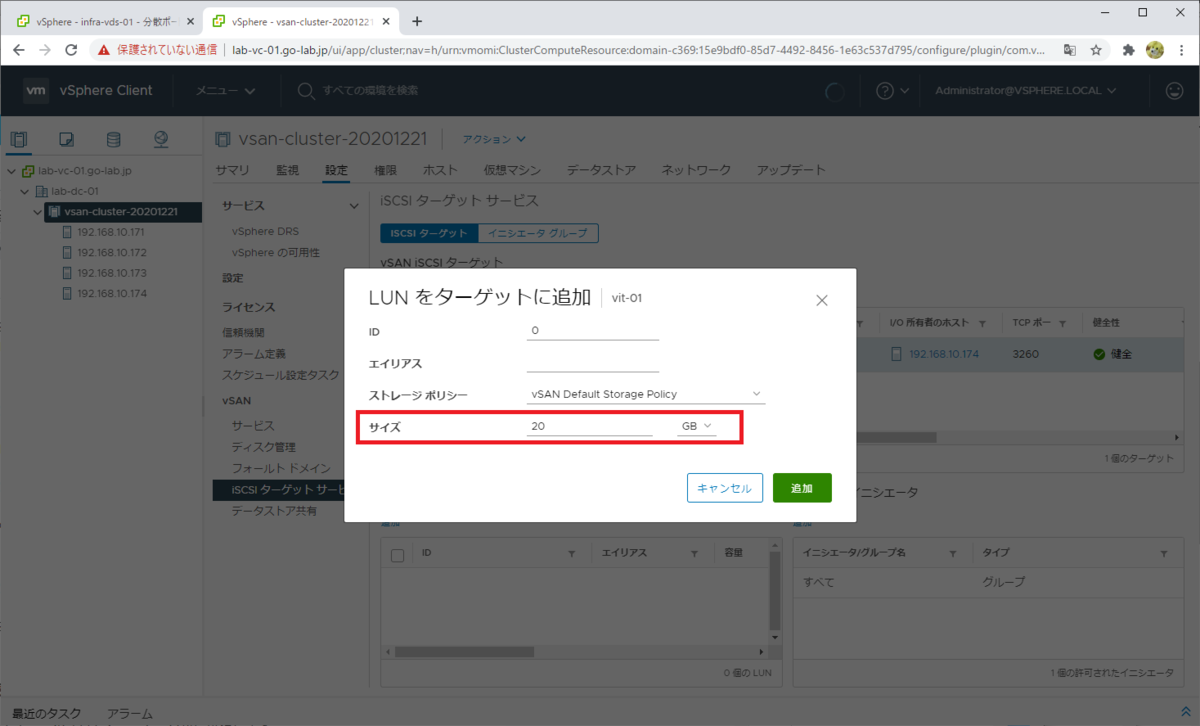Click the not-secure warning icon

tap(104, 49)
